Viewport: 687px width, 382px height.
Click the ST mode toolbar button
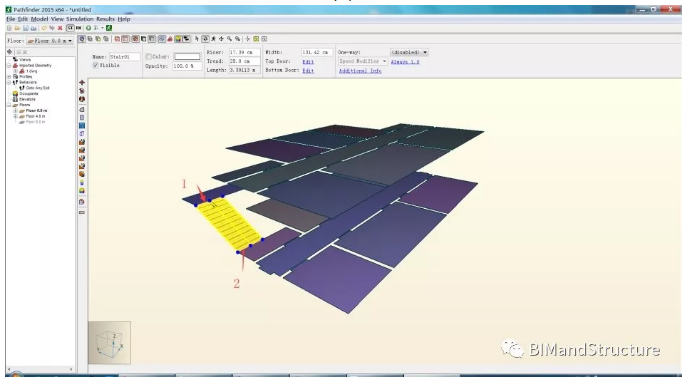(x=70, y=28)
